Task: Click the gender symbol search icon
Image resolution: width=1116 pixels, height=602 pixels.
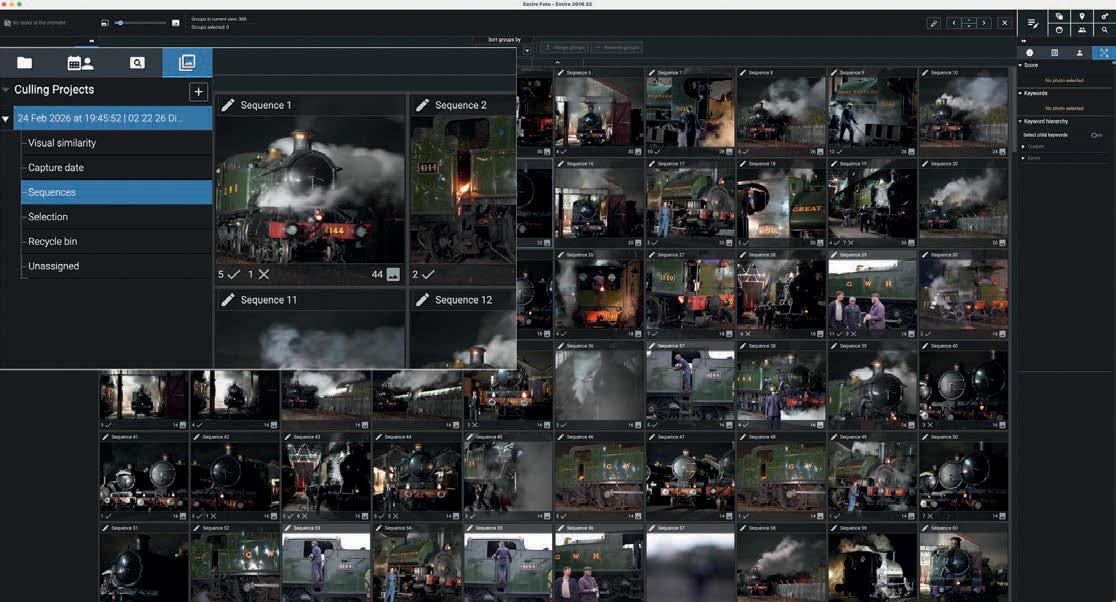Action: coord(1105,16)
